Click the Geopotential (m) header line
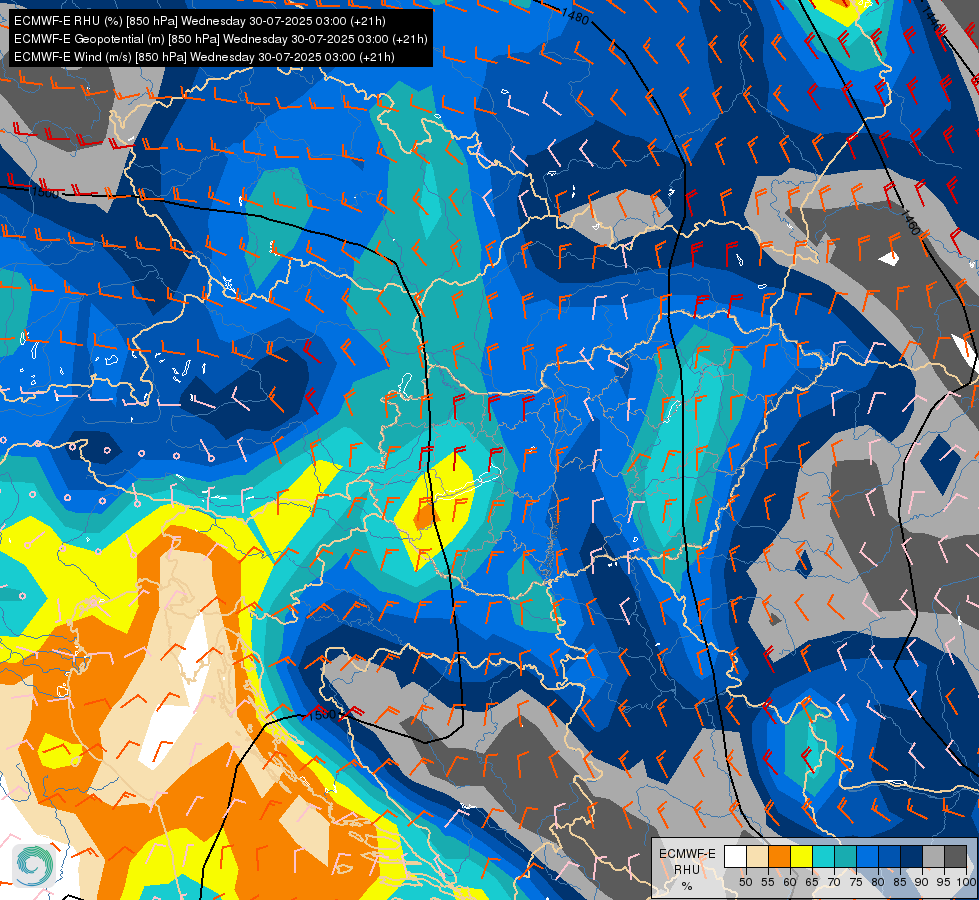This screenshot has height=900, width=979. click(x=220, y=39)
